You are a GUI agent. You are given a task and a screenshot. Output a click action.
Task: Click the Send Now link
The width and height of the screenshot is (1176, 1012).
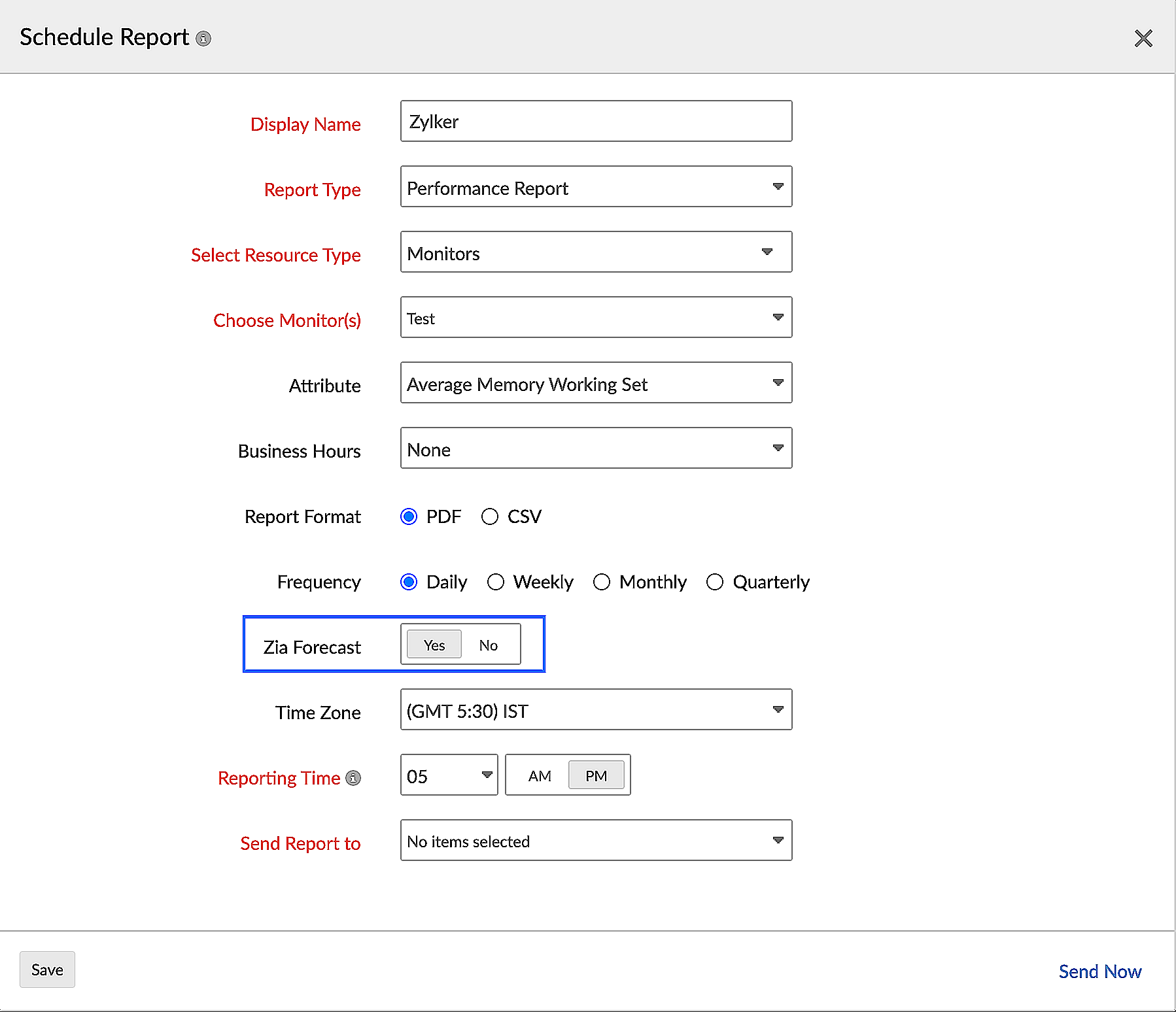click(x=1099, y=971)
